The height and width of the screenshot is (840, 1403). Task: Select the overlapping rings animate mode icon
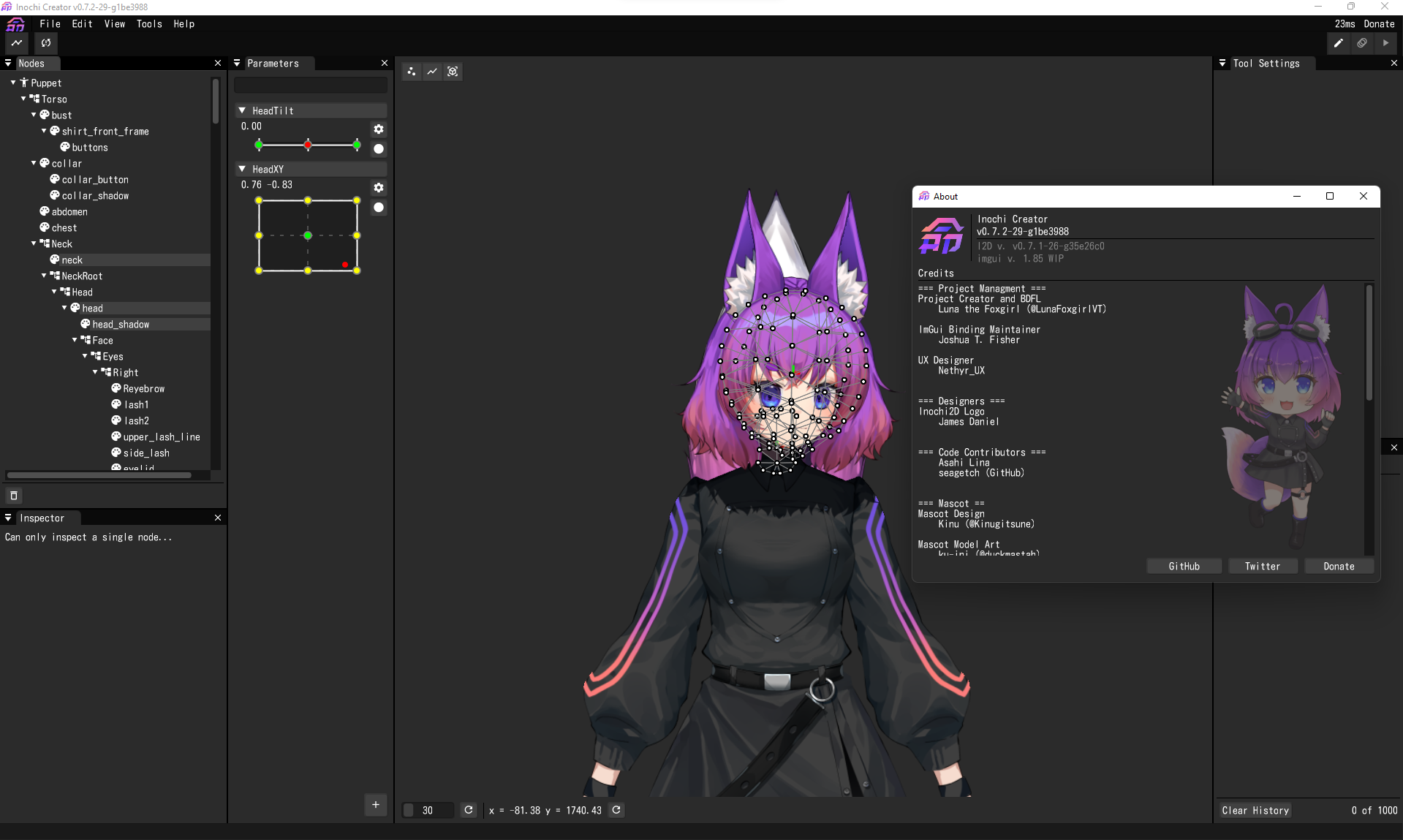tap(1362, 43)
